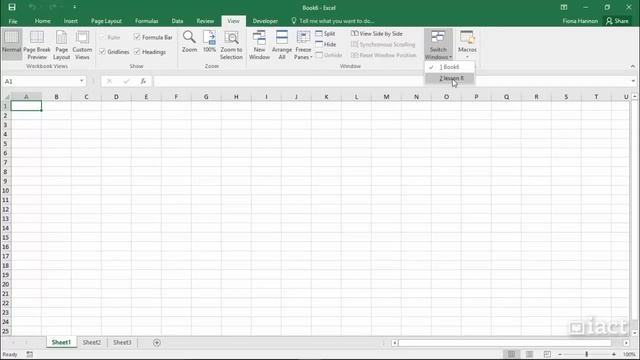
Task: Click the Save icon in title bar
Action: [12, 7]
